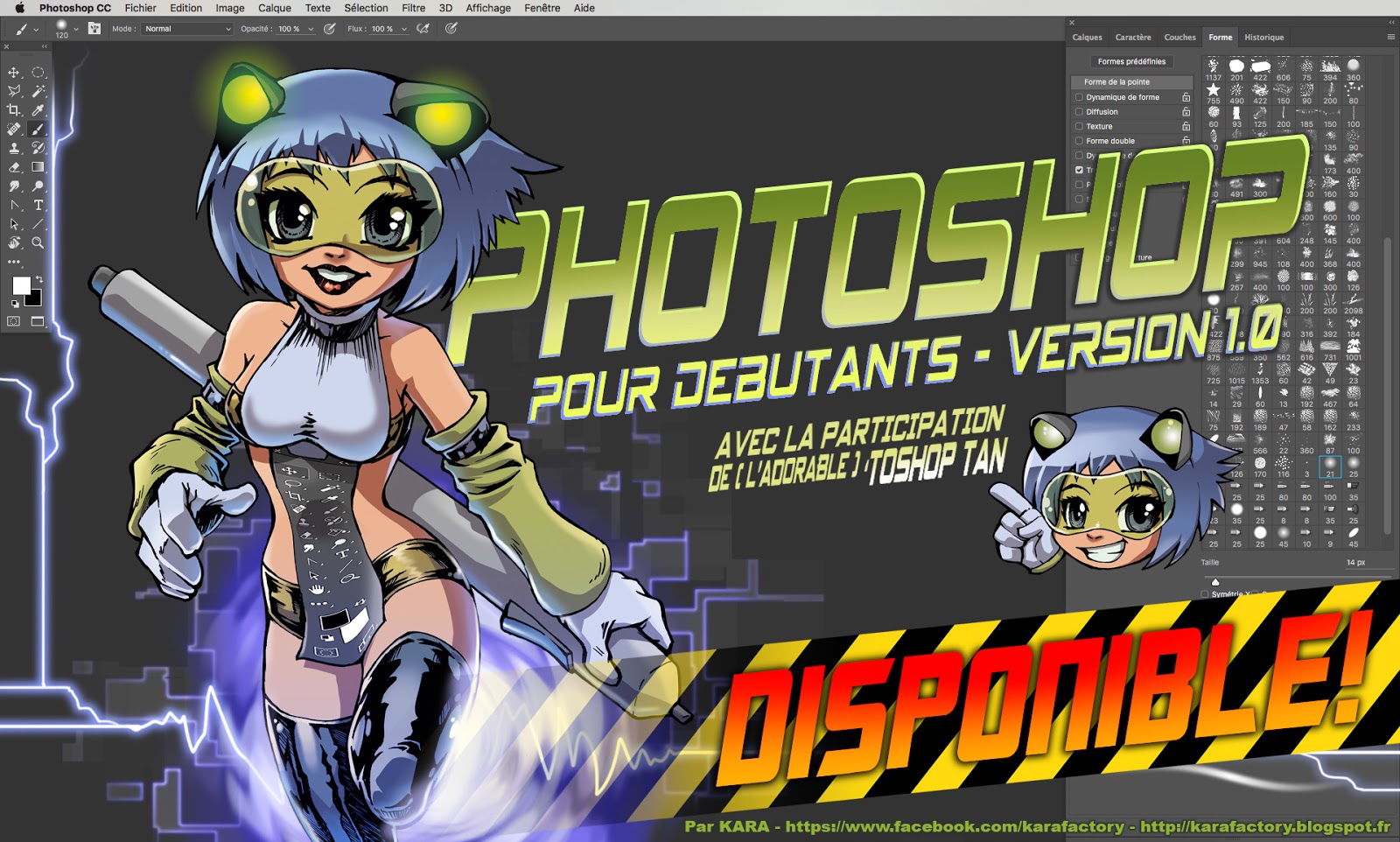Select the Crop tool
This screenshot has width=1400, height=842.
(14, 110)
